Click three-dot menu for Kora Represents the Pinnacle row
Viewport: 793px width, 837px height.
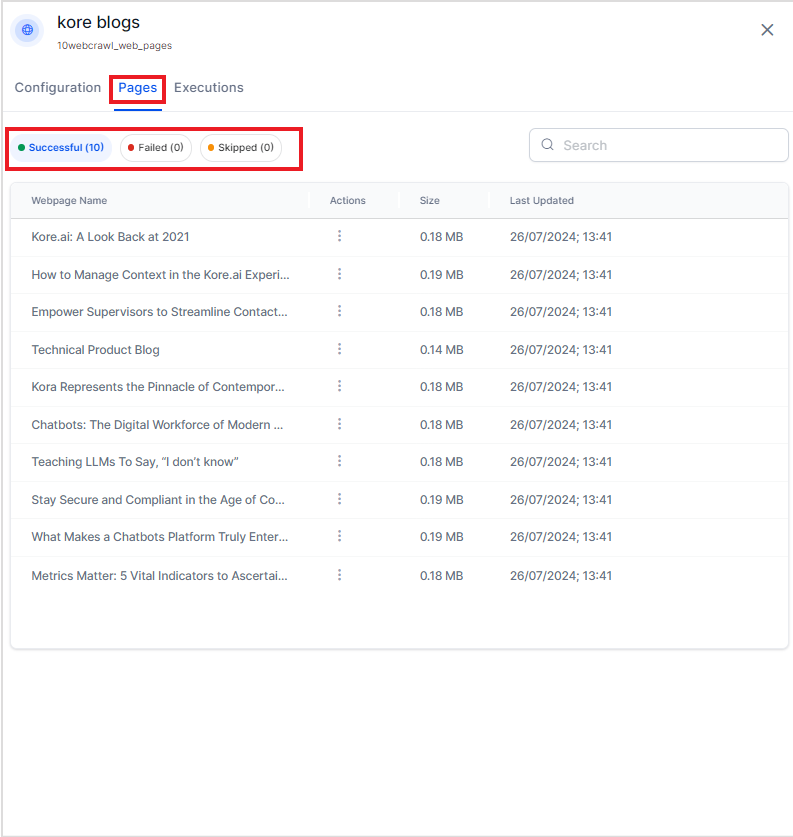tap(340, 386)
